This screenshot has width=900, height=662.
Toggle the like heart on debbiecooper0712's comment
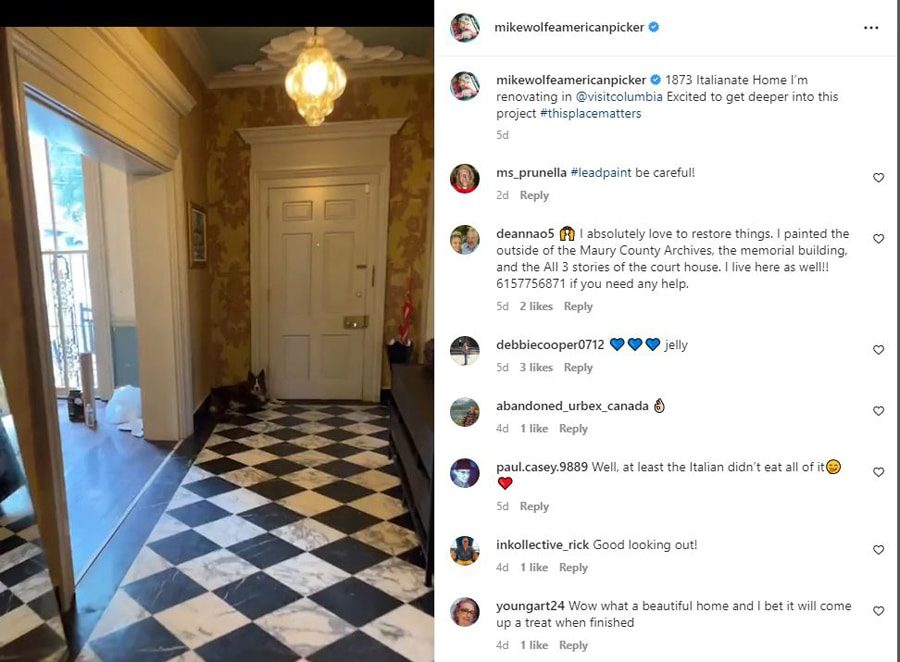(x=878, y=350)
